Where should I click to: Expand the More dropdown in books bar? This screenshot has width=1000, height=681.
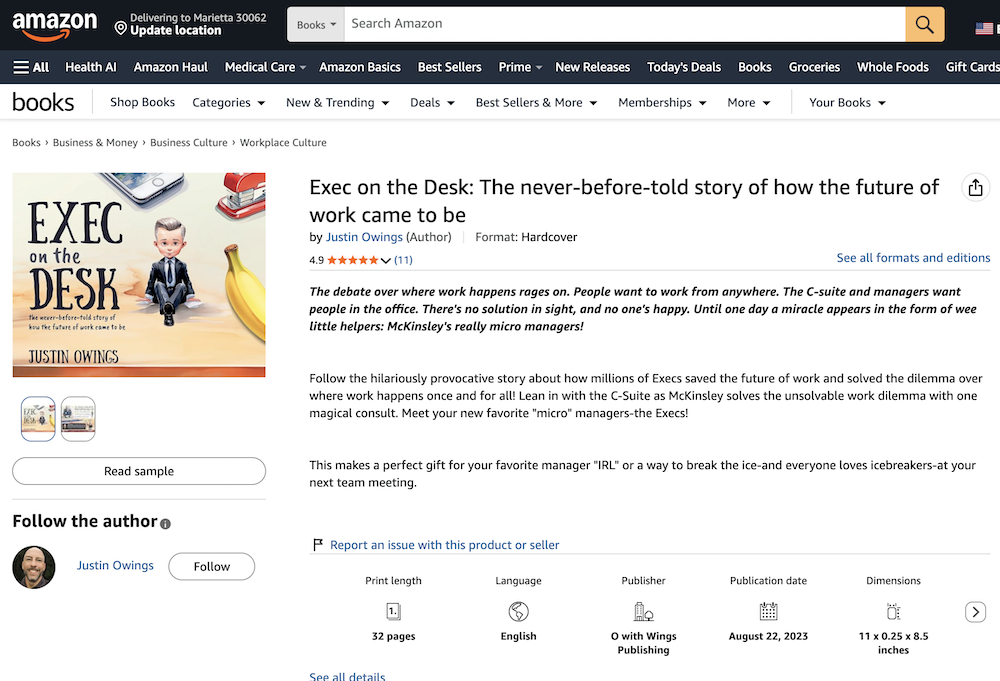tap(749, 103)
